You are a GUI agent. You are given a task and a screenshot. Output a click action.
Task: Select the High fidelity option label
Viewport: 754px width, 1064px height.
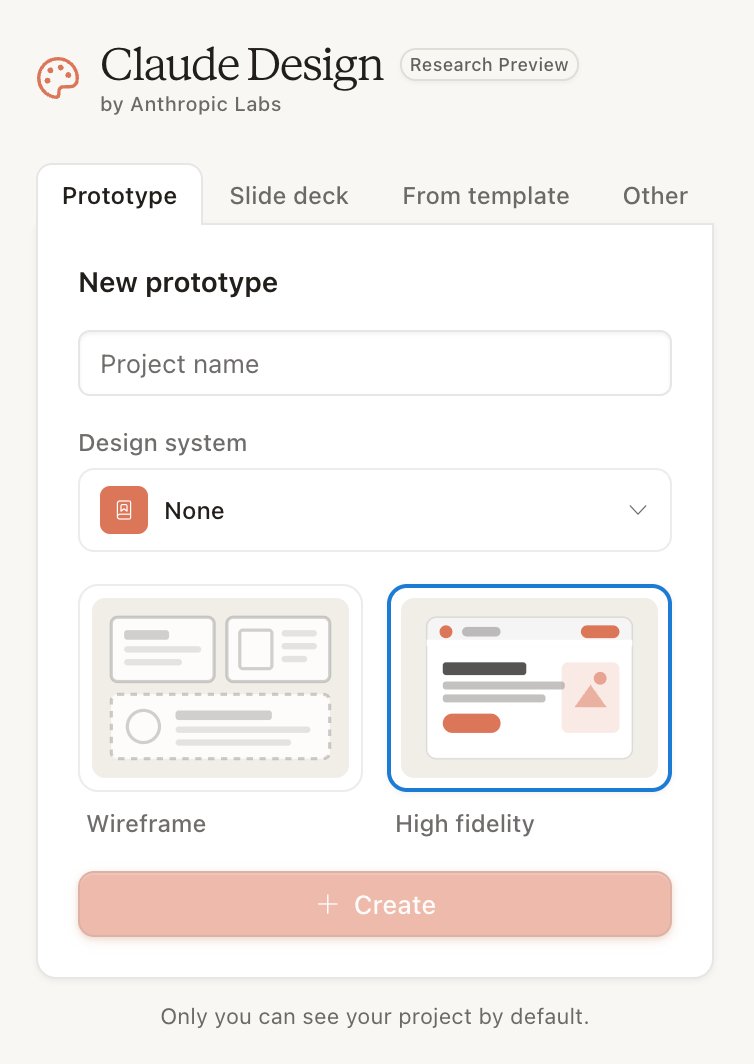465,824
